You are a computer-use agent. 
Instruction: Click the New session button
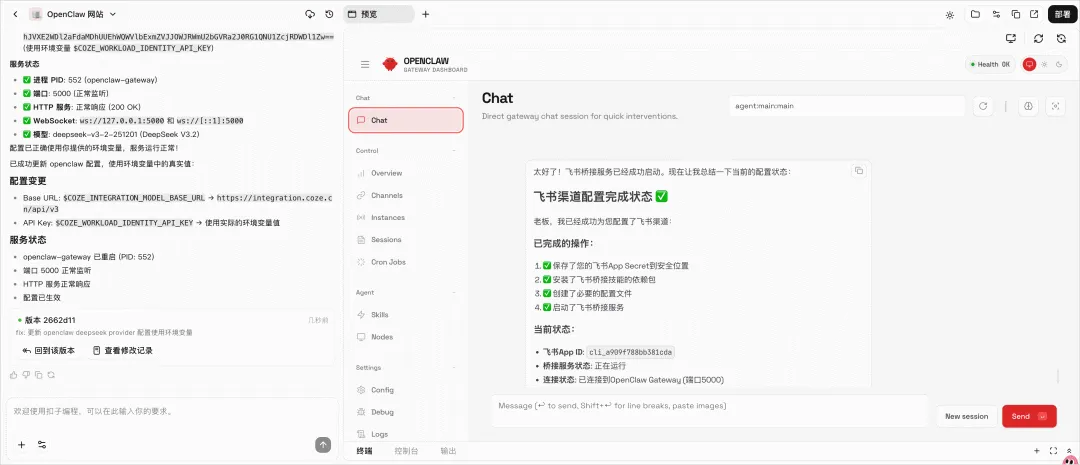[966, 416]
